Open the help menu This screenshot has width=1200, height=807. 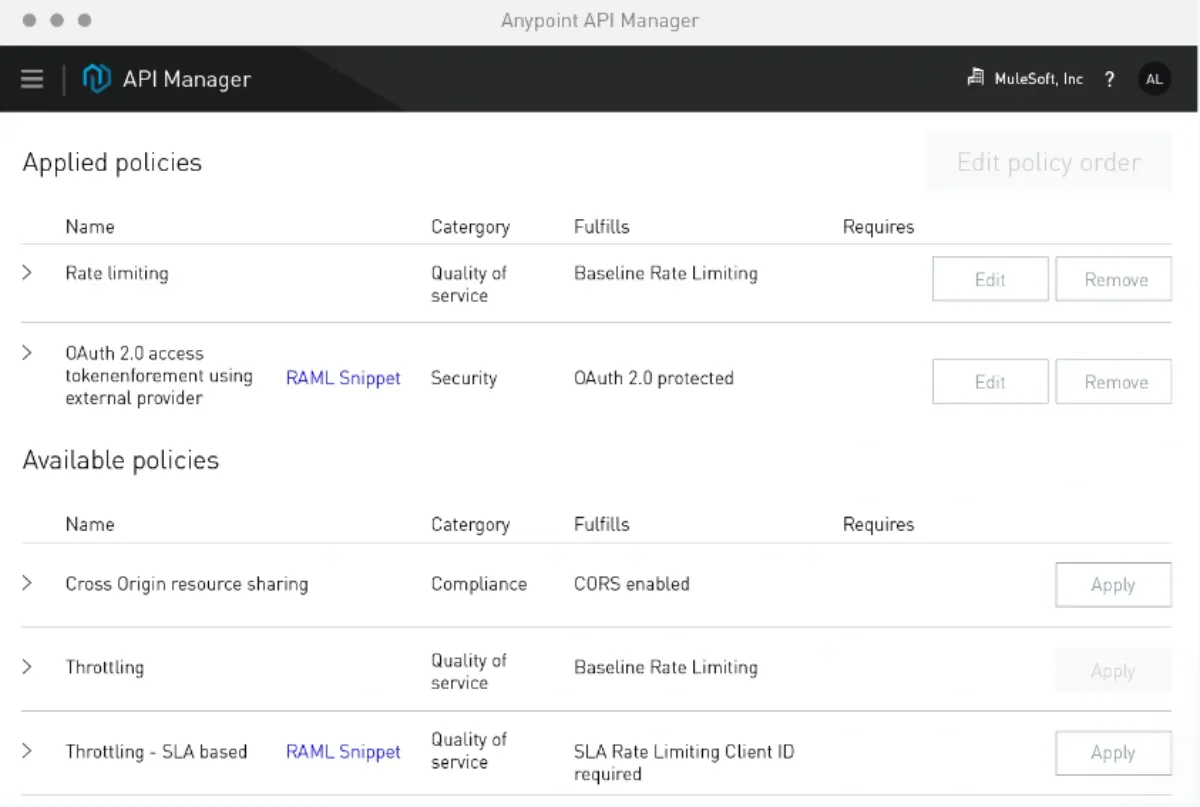tap(1109, 79)
